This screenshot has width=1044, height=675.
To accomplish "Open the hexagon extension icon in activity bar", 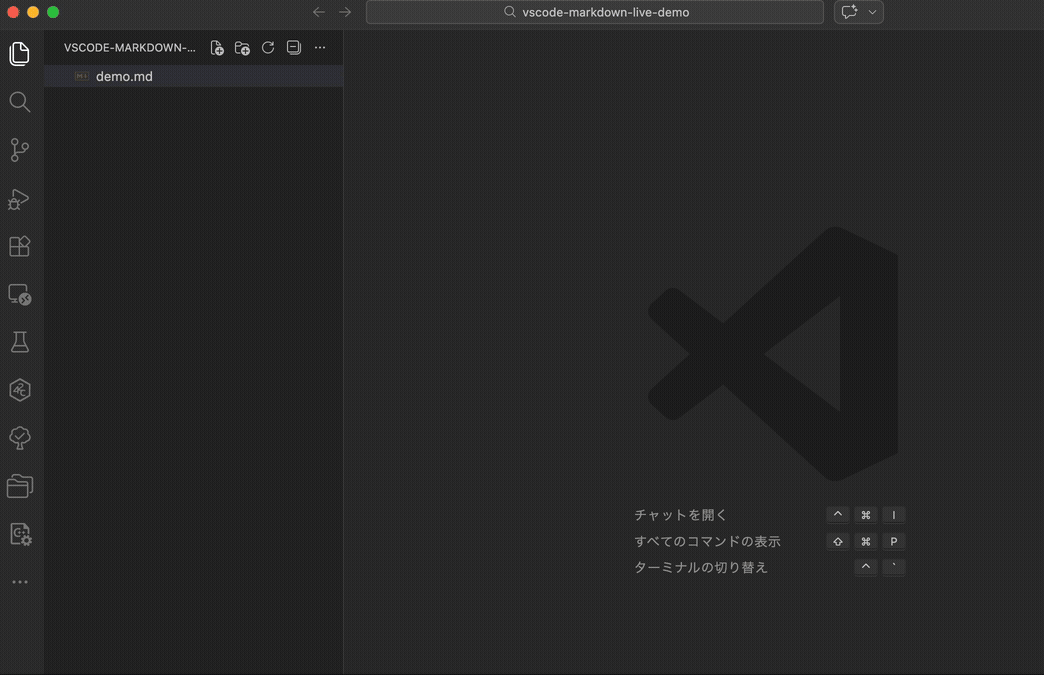I will 20,390.
